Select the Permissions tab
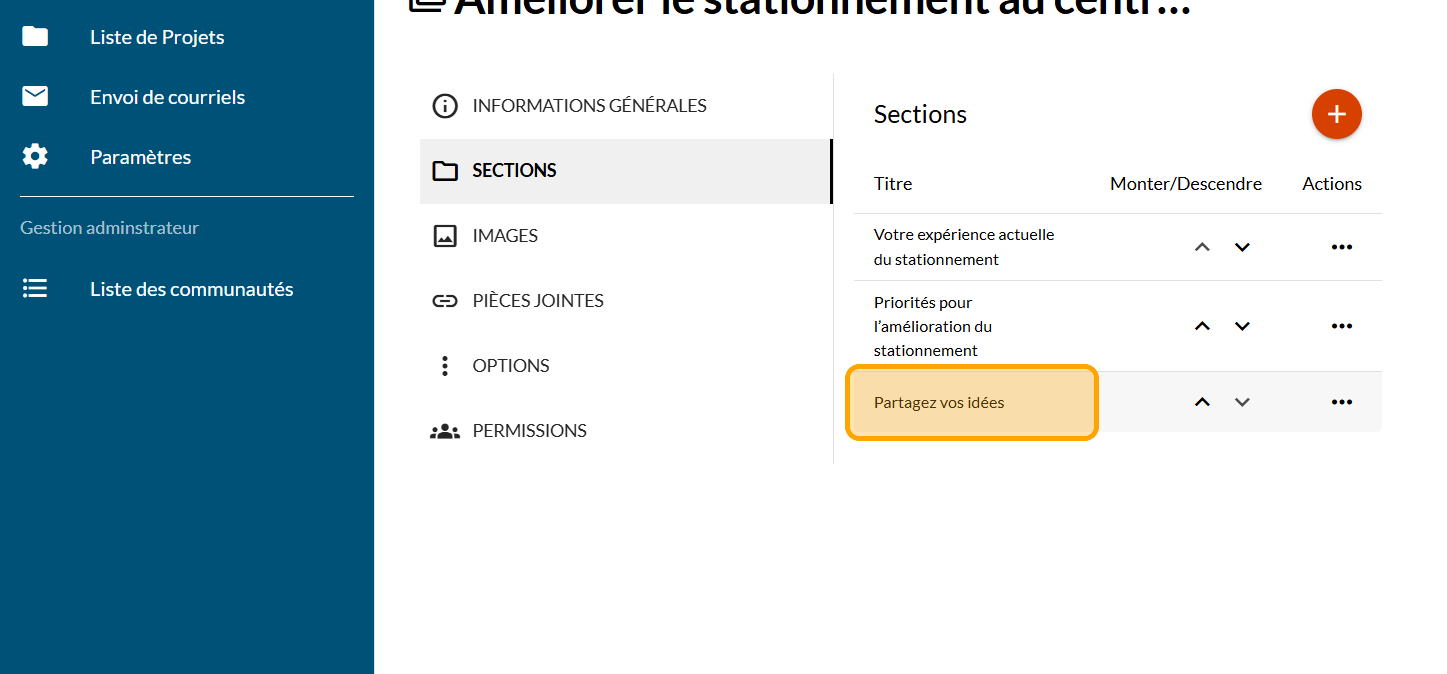This screenshot has height=674, width=1447. pos(529,431)
